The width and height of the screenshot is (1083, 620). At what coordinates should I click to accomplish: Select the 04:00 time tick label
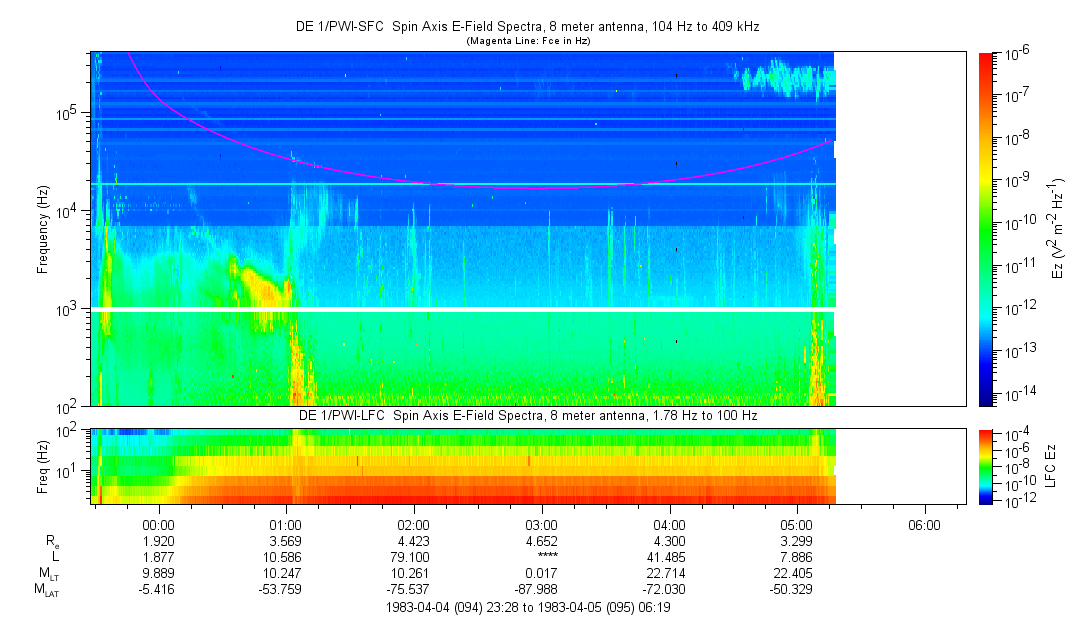click(x=668, y=524)
